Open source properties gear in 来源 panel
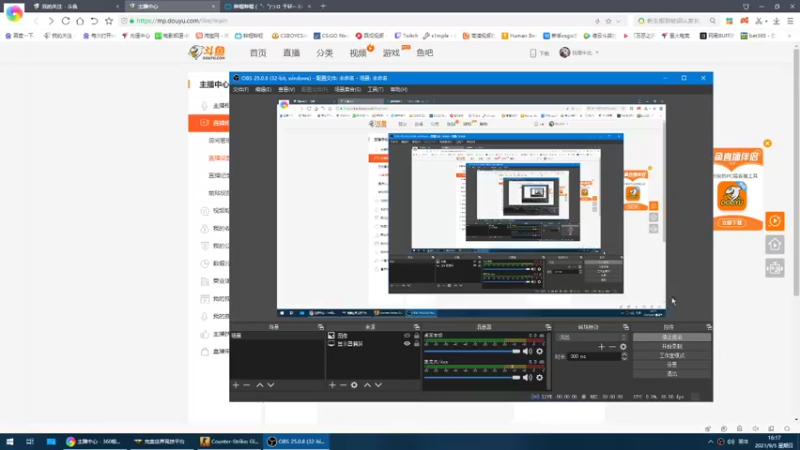Viewport: 800px width, 450px height. 354,385
